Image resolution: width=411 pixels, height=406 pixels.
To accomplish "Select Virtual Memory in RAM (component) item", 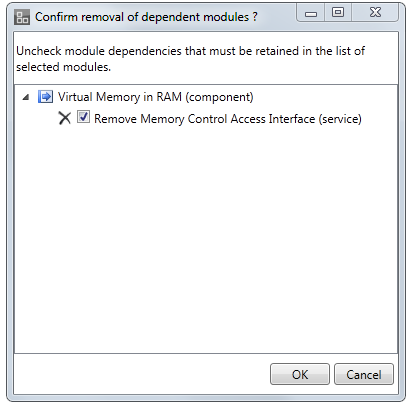I will [x=156, y=97].
